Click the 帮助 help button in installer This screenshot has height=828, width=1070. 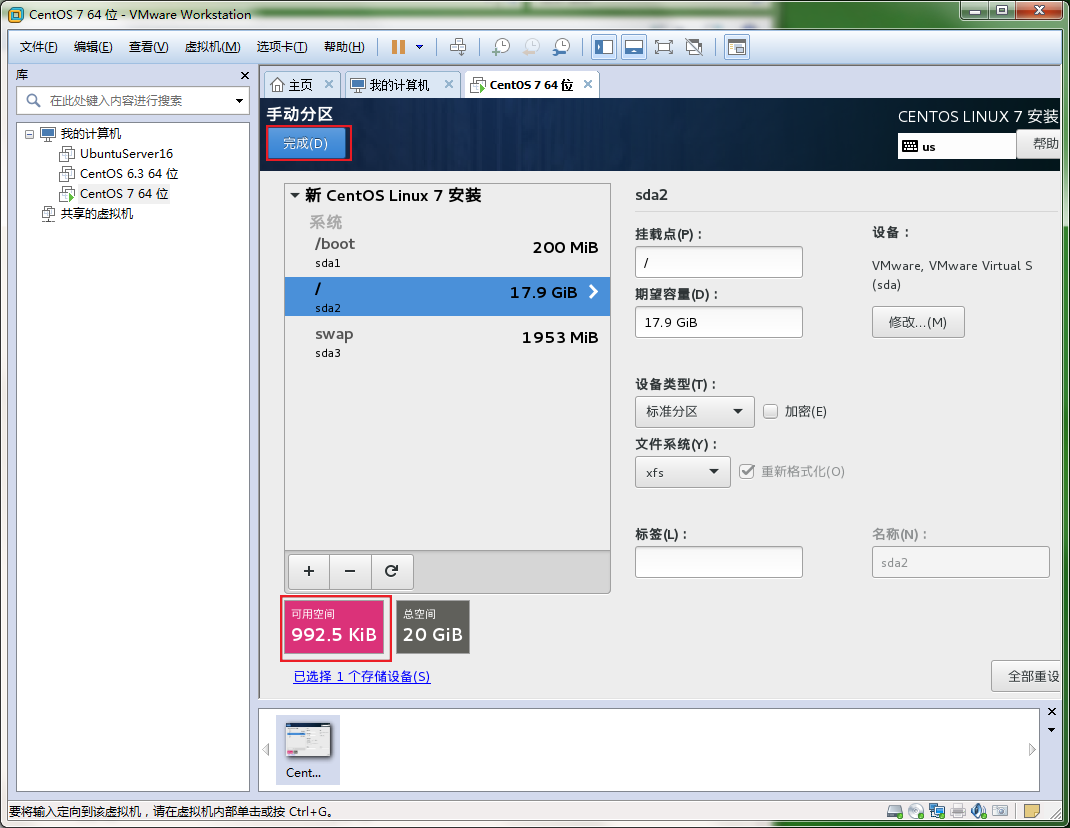point(1039,144)
